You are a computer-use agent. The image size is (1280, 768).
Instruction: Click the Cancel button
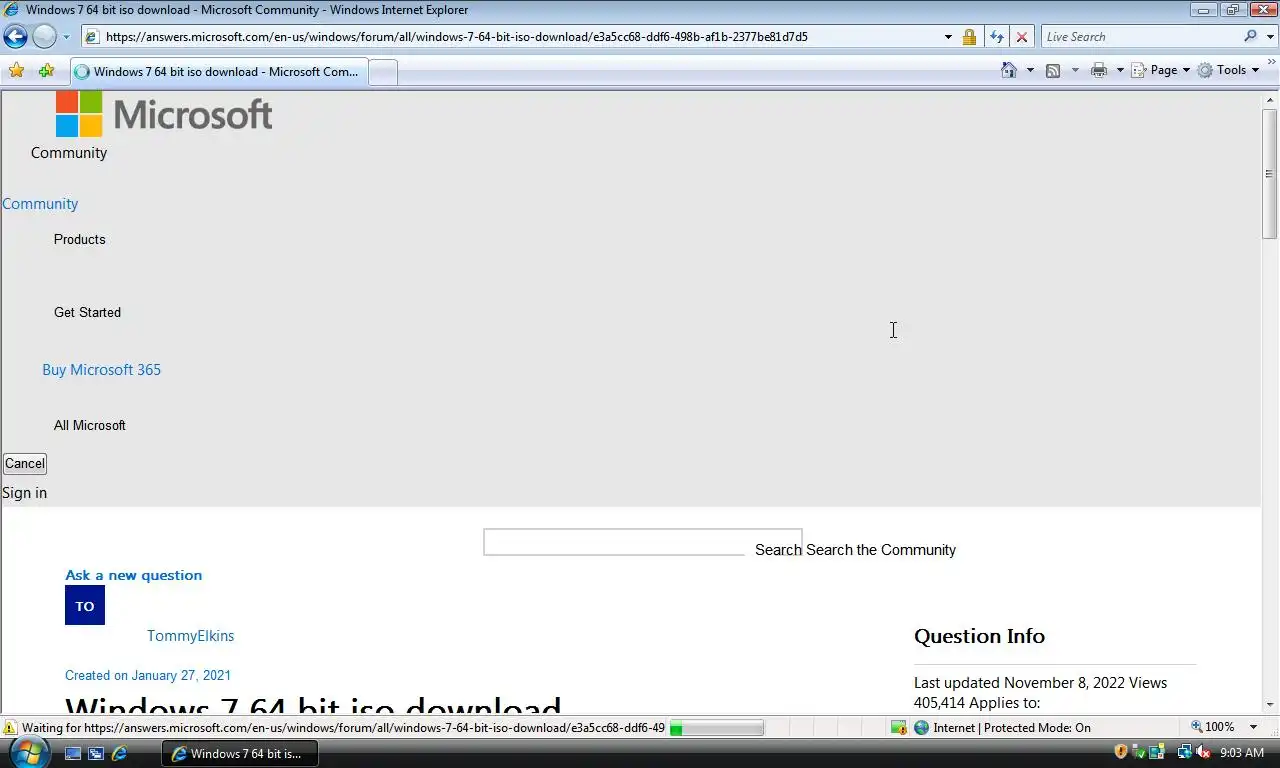point(25,463)
